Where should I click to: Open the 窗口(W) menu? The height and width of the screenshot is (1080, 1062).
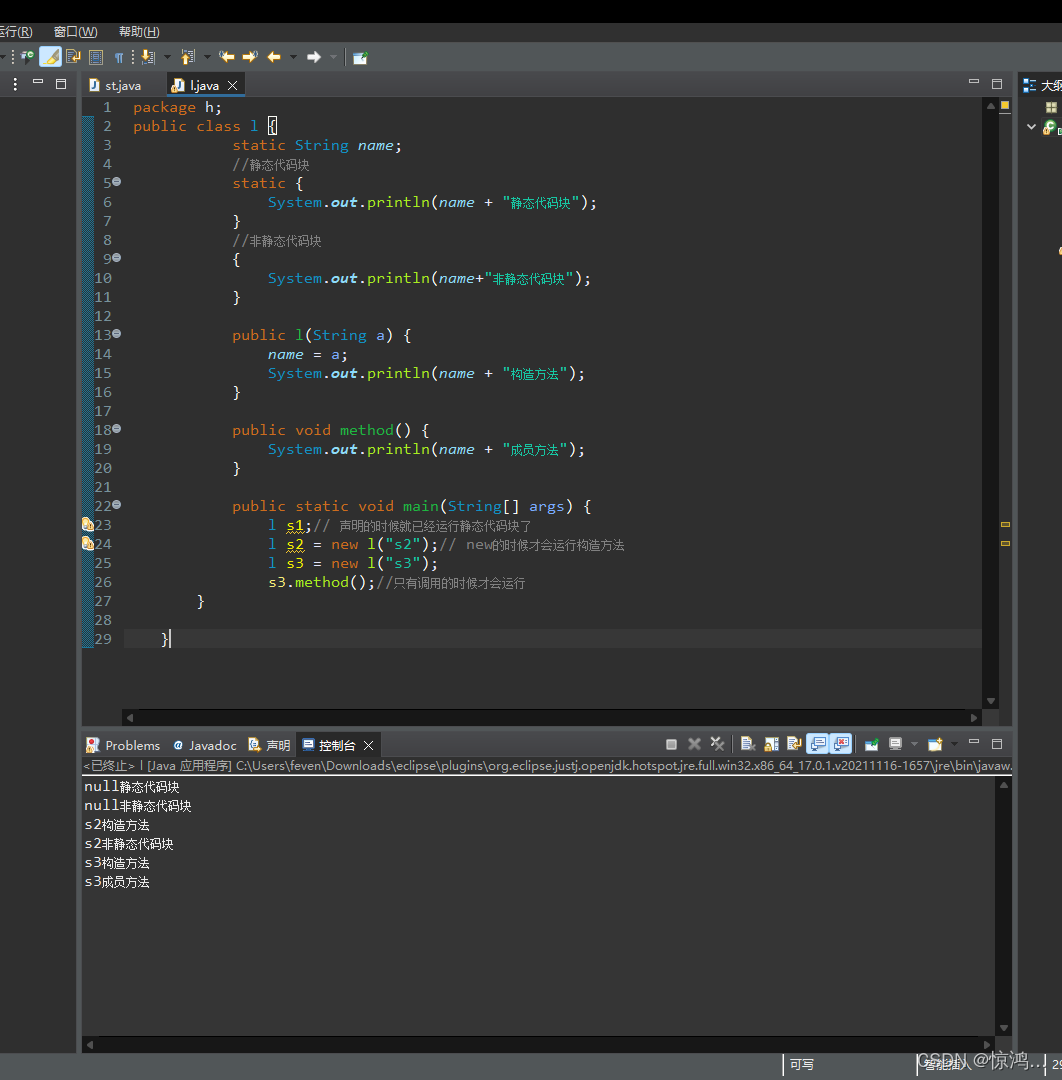pyautogui.click(x=75, y=32)
